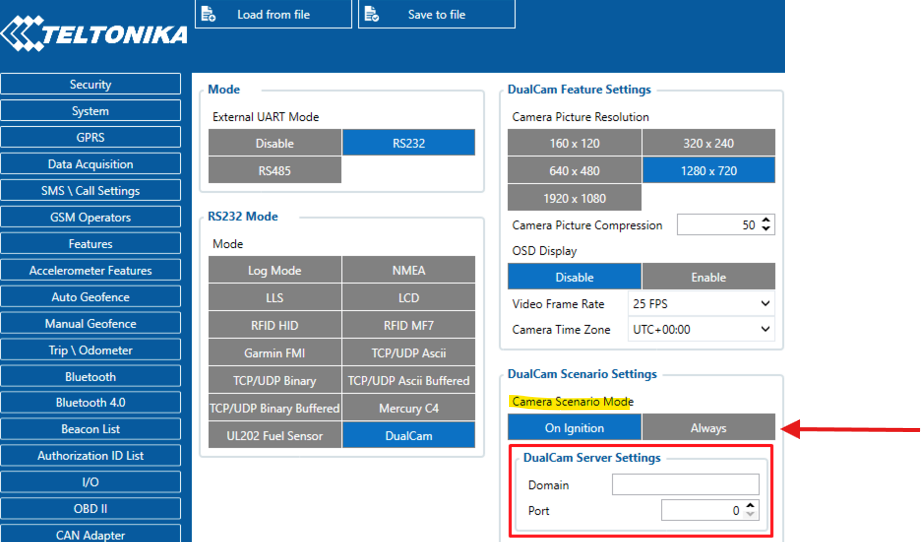Open the Bluetooth section
This screenshot has width=921, height=542.
click(90, 376)
